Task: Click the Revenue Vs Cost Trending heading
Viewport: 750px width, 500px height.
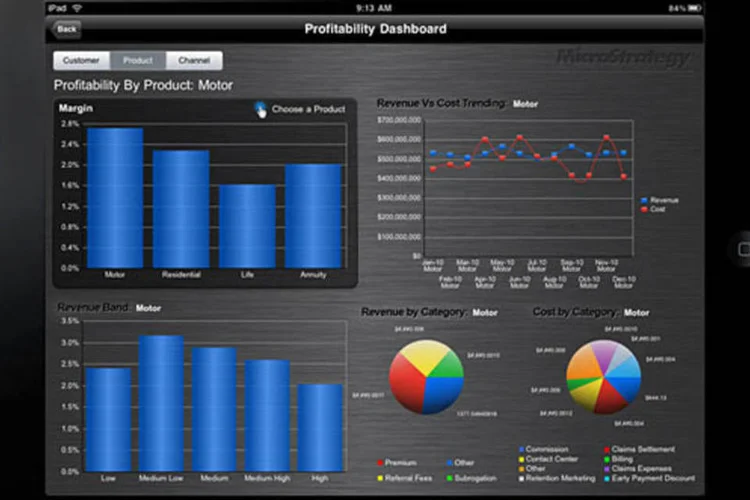Action: (441, 103)
